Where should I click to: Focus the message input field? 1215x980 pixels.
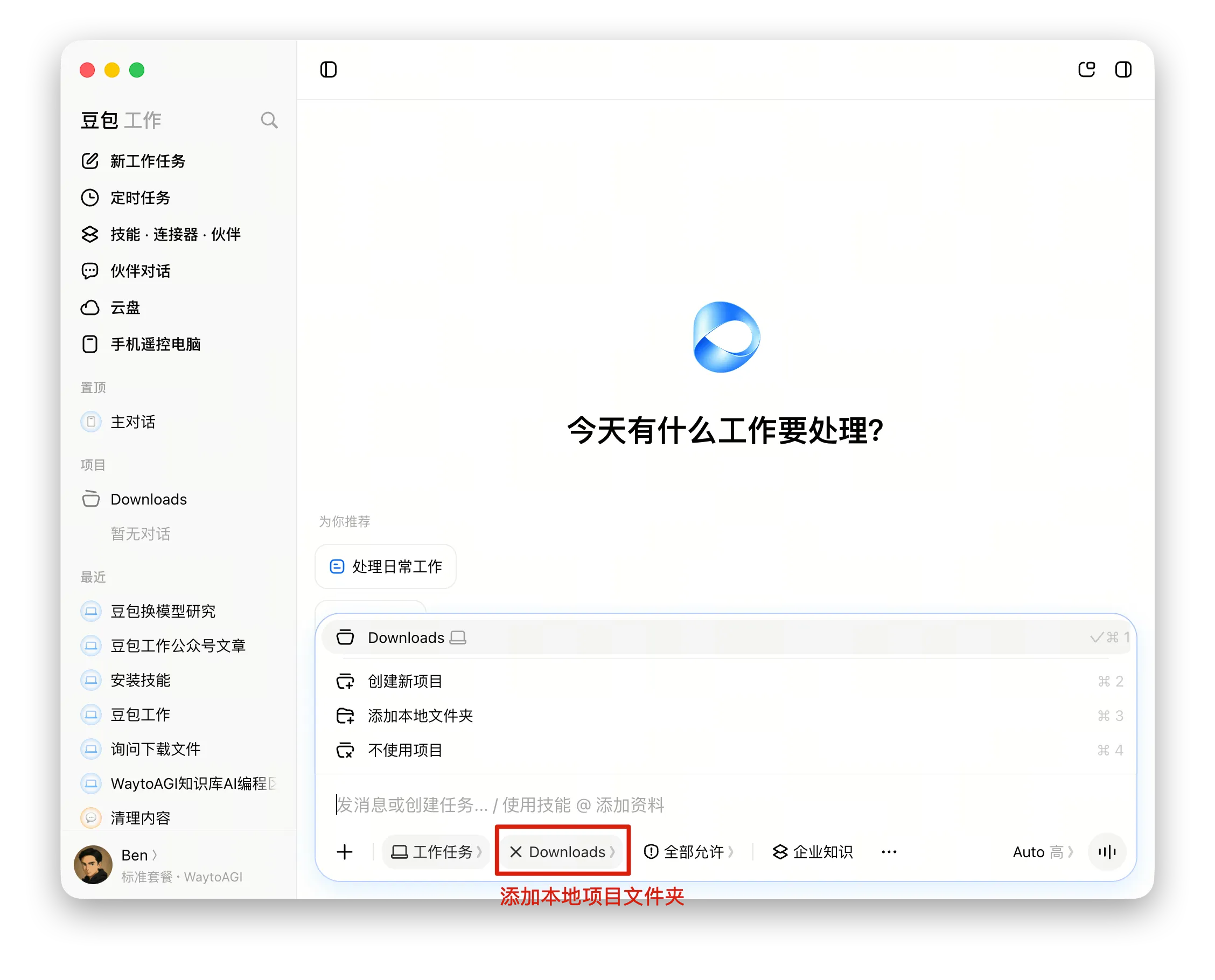coord(725,804)
